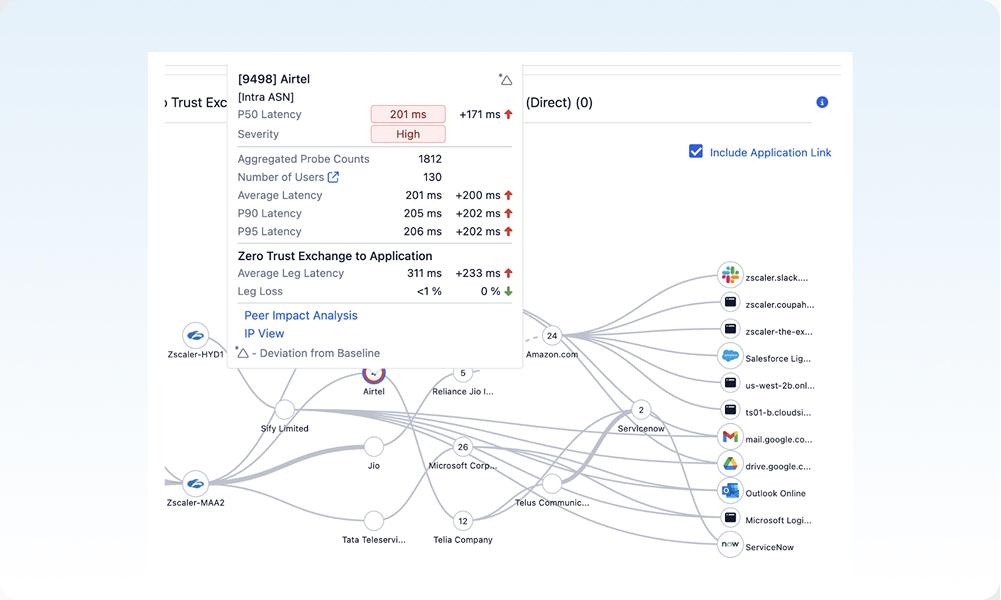Click the Zscaler-HYD1 node icon
Image resolution: width=1001 pixels, height=600 pixels.
click(x=195, y=335)
